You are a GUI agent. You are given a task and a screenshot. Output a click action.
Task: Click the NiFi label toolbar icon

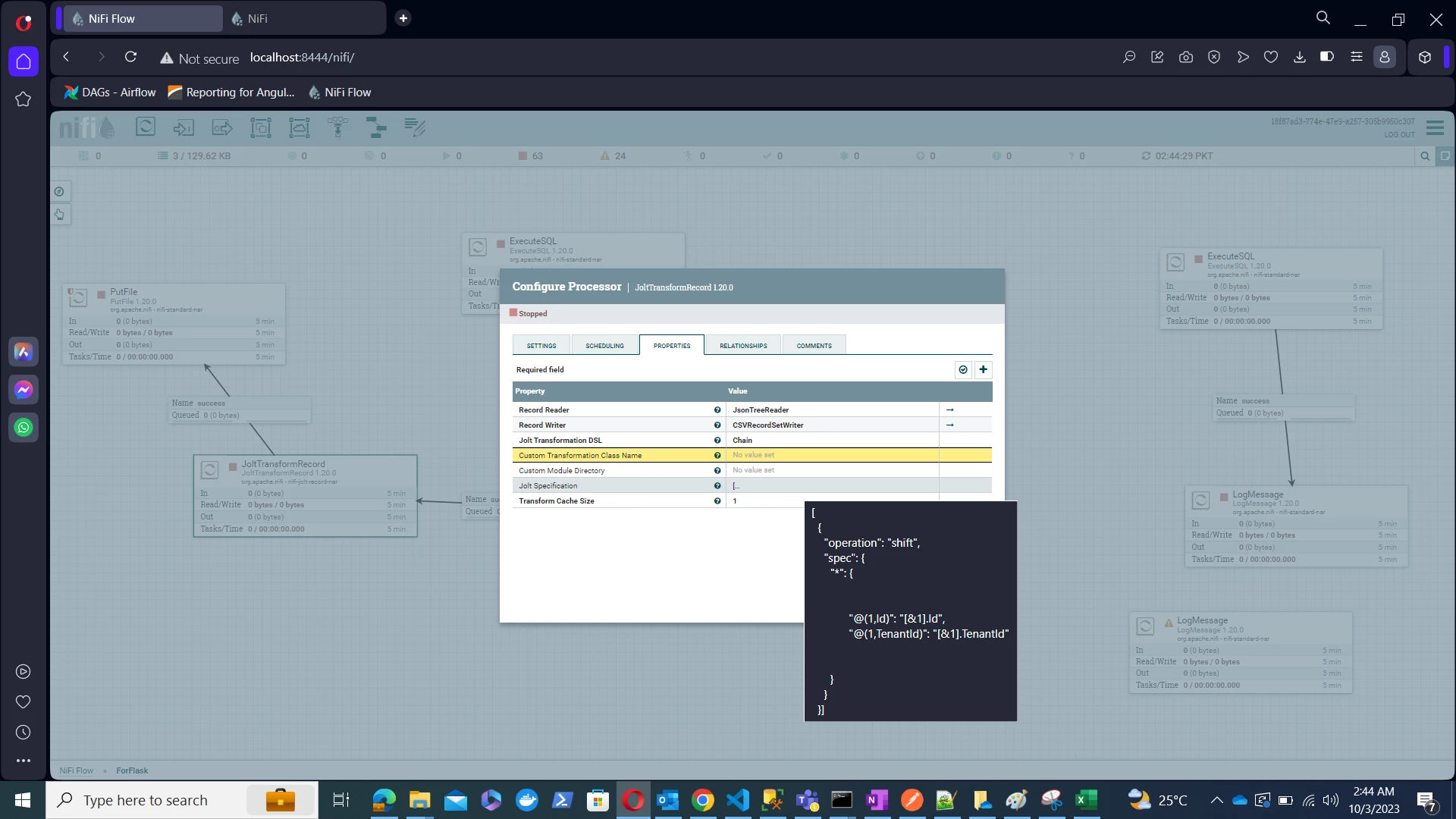[x=415, y=127]
